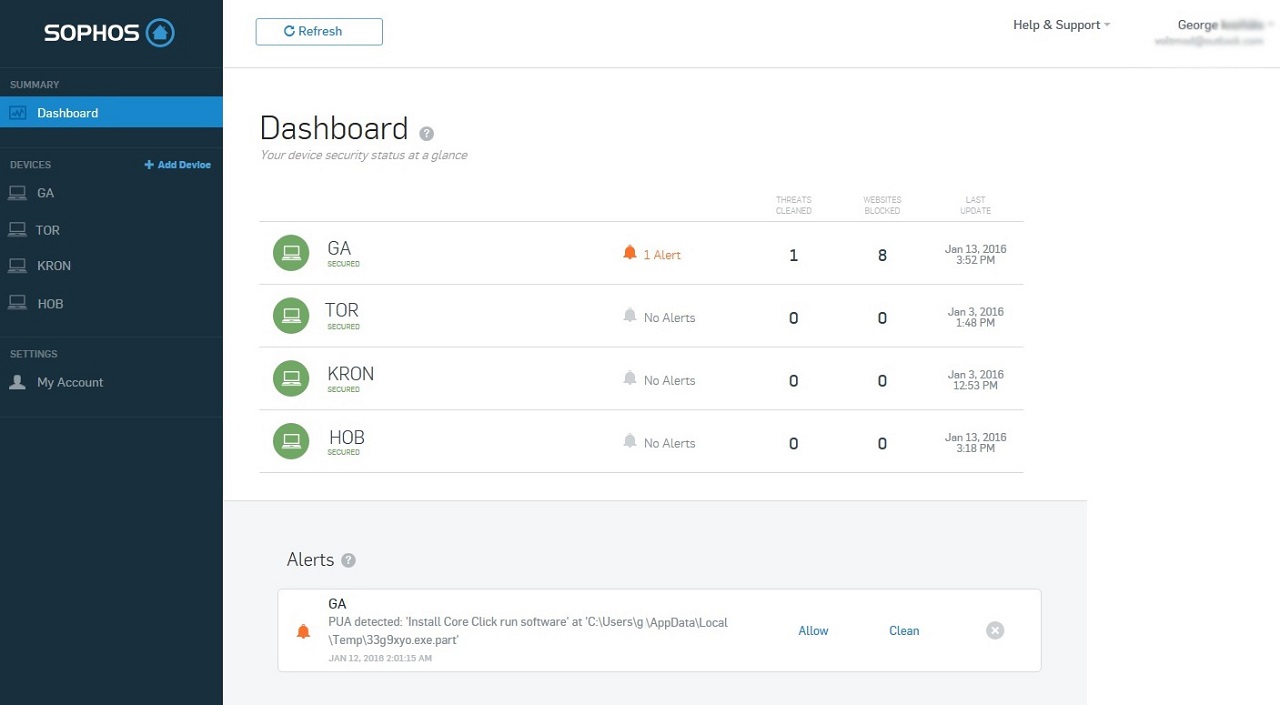
Task: Open the KRON device name in dashboard list
Action: coord(350,374)
